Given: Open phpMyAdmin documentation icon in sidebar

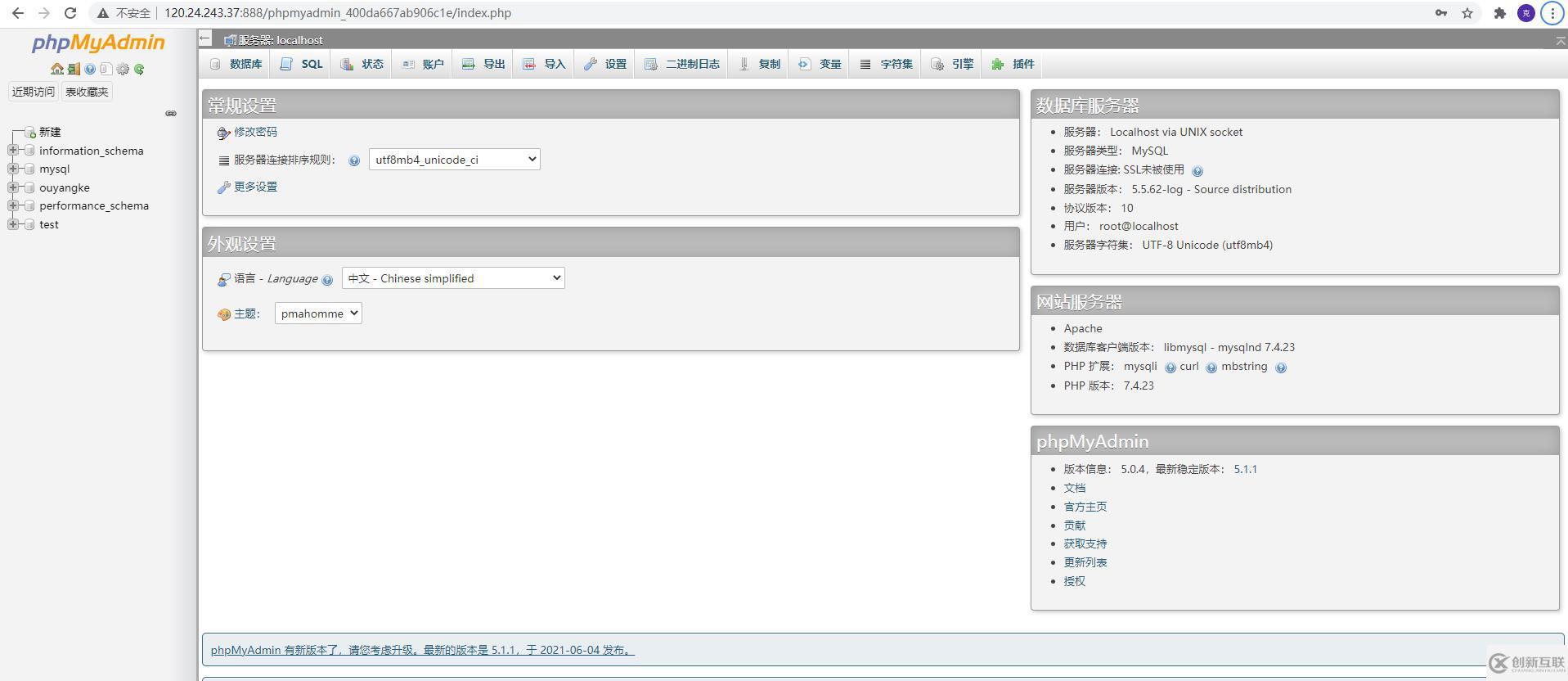Looking at the screenshot, I should coord(90,70).
